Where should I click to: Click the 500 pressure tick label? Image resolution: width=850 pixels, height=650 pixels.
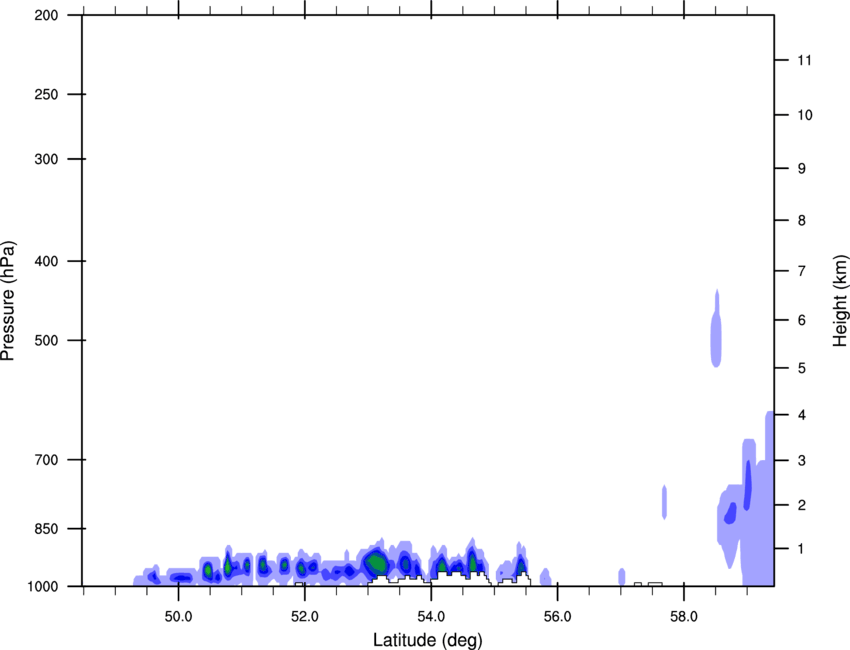[x=46, y=340]
